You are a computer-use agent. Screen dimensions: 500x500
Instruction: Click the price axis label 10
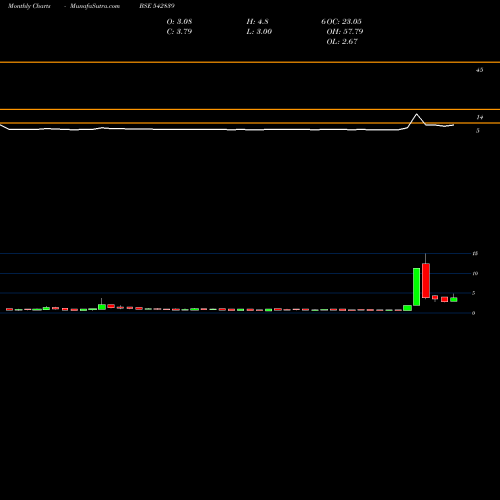[475, 274]
